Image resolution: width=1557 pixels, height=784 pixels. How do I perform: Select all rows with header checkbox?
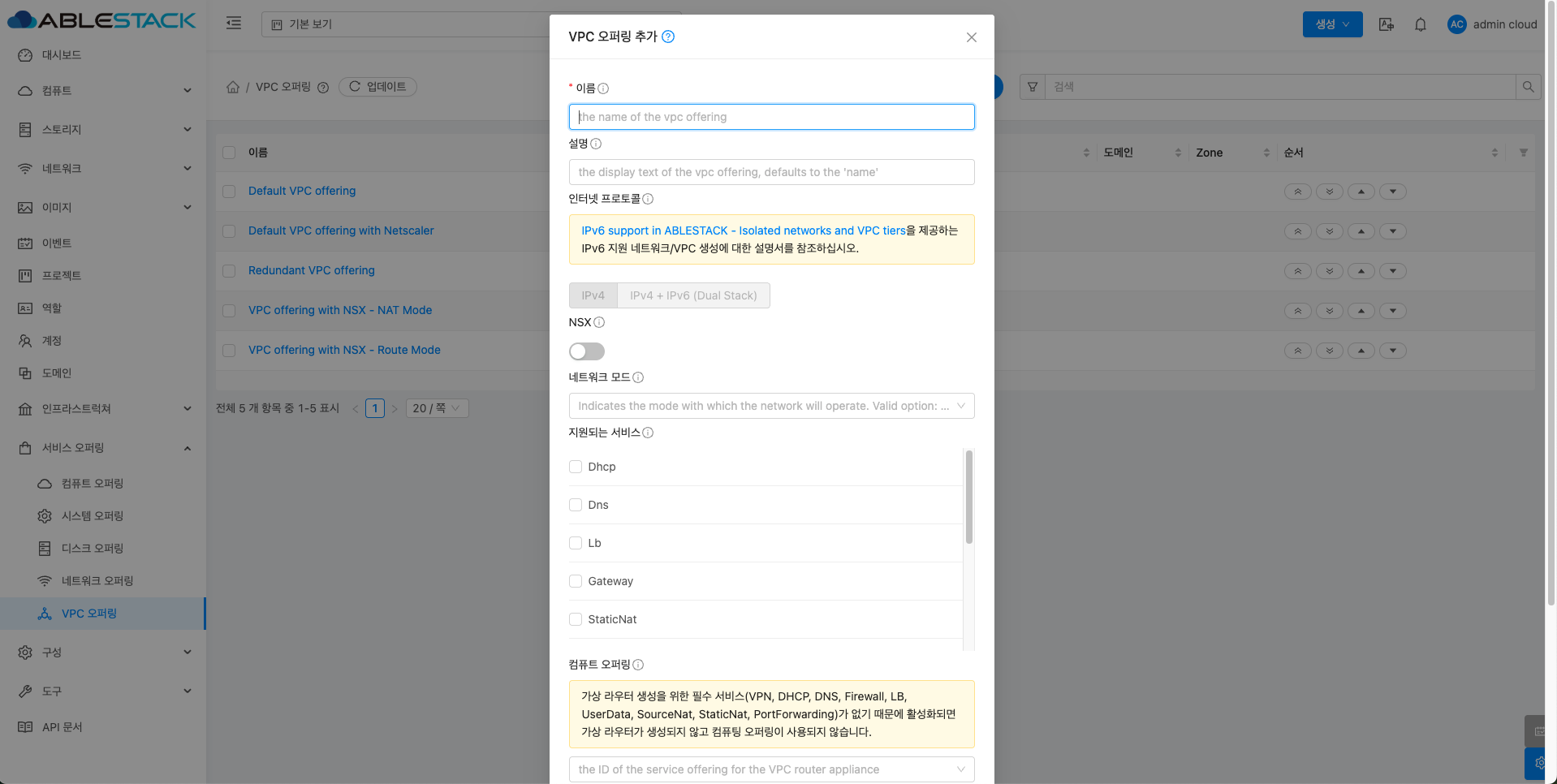point(229,153)
